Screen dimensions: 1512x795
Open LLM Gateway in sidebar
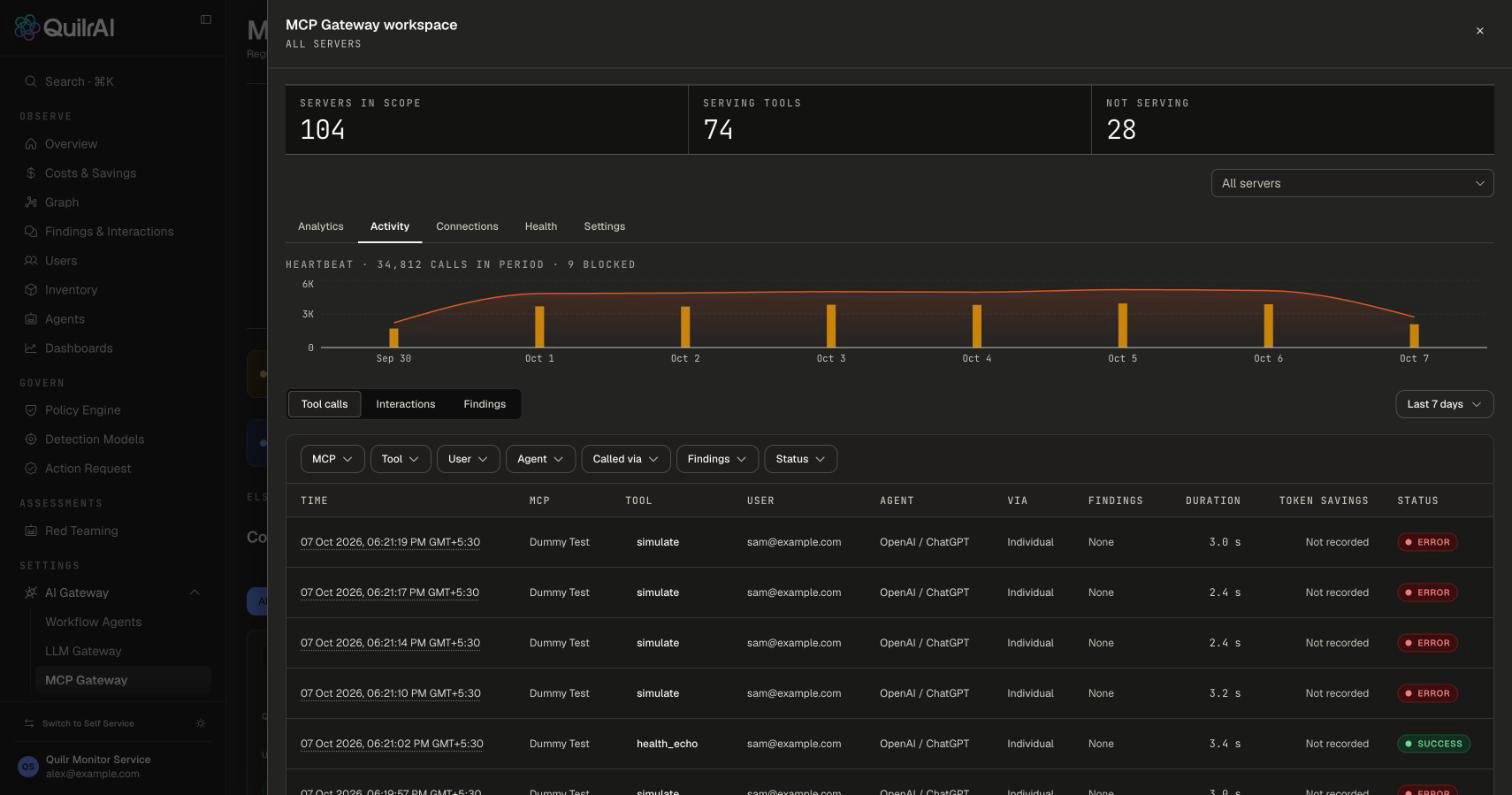83,651
